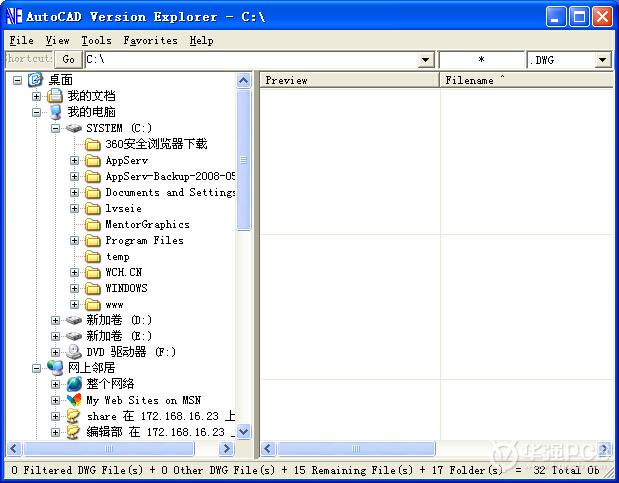
Task: Open the Tools menu
Action: [96, 40]
